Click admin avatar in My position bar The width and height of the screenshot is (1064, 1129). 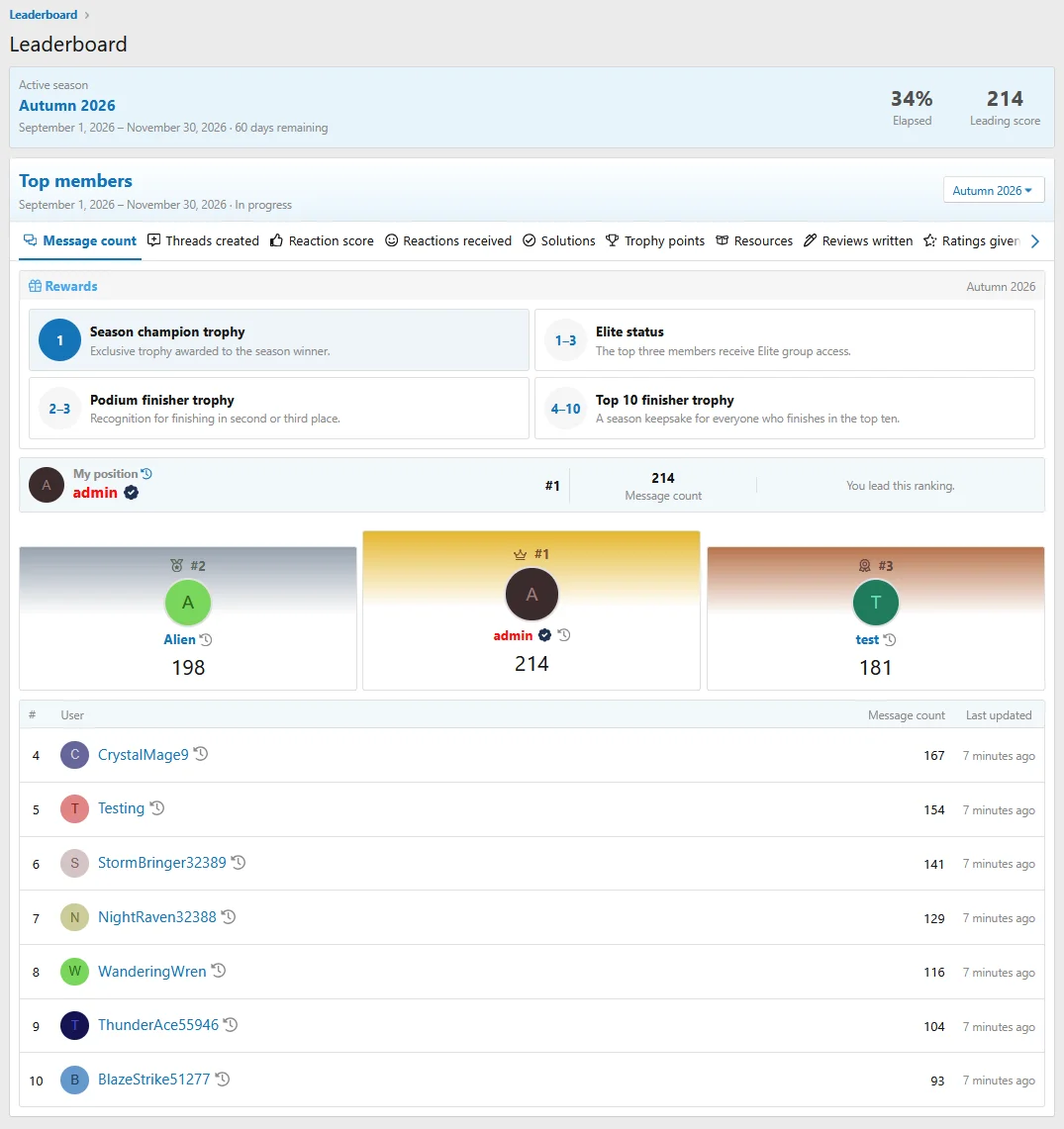pyautogui.click(x=47, y=485)
